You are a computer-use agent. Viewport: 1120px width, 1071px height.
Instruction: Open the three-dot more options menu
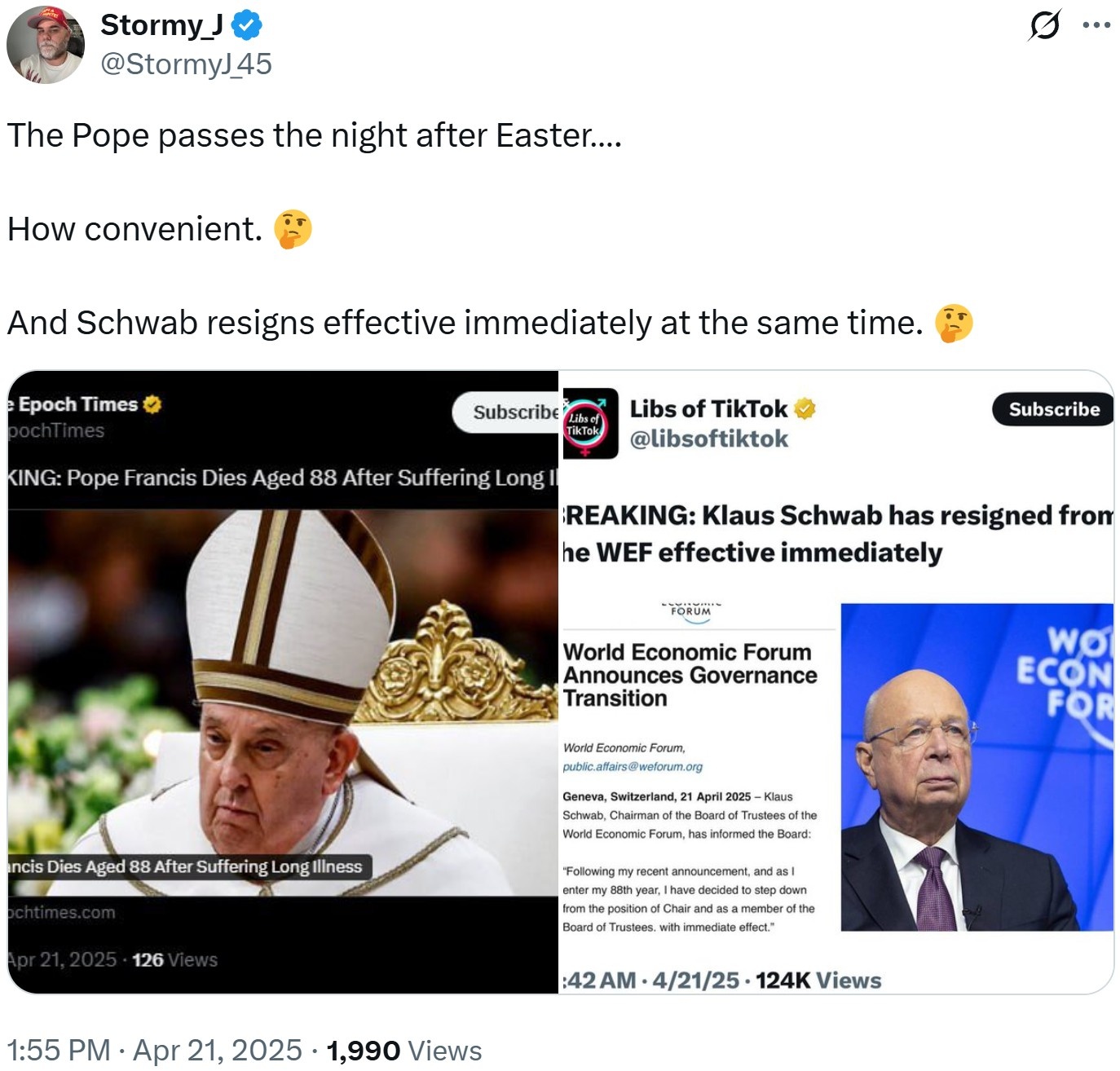point(1096,25)
